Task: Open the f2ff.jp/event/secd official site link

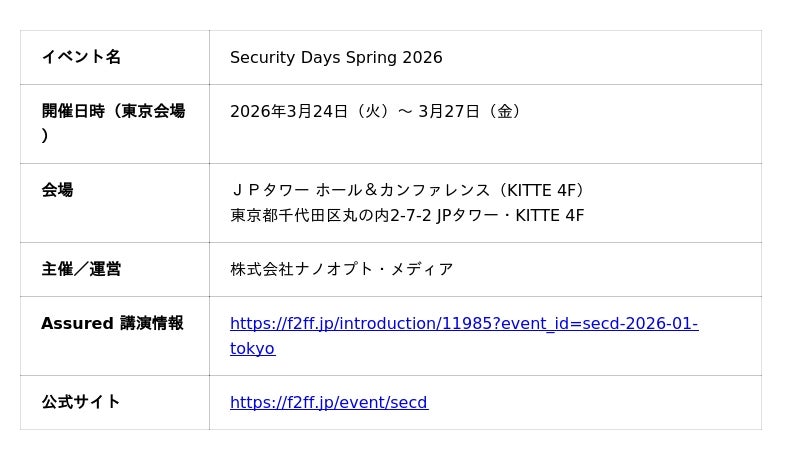Action: pyautogui.click(x=328, y=403)
